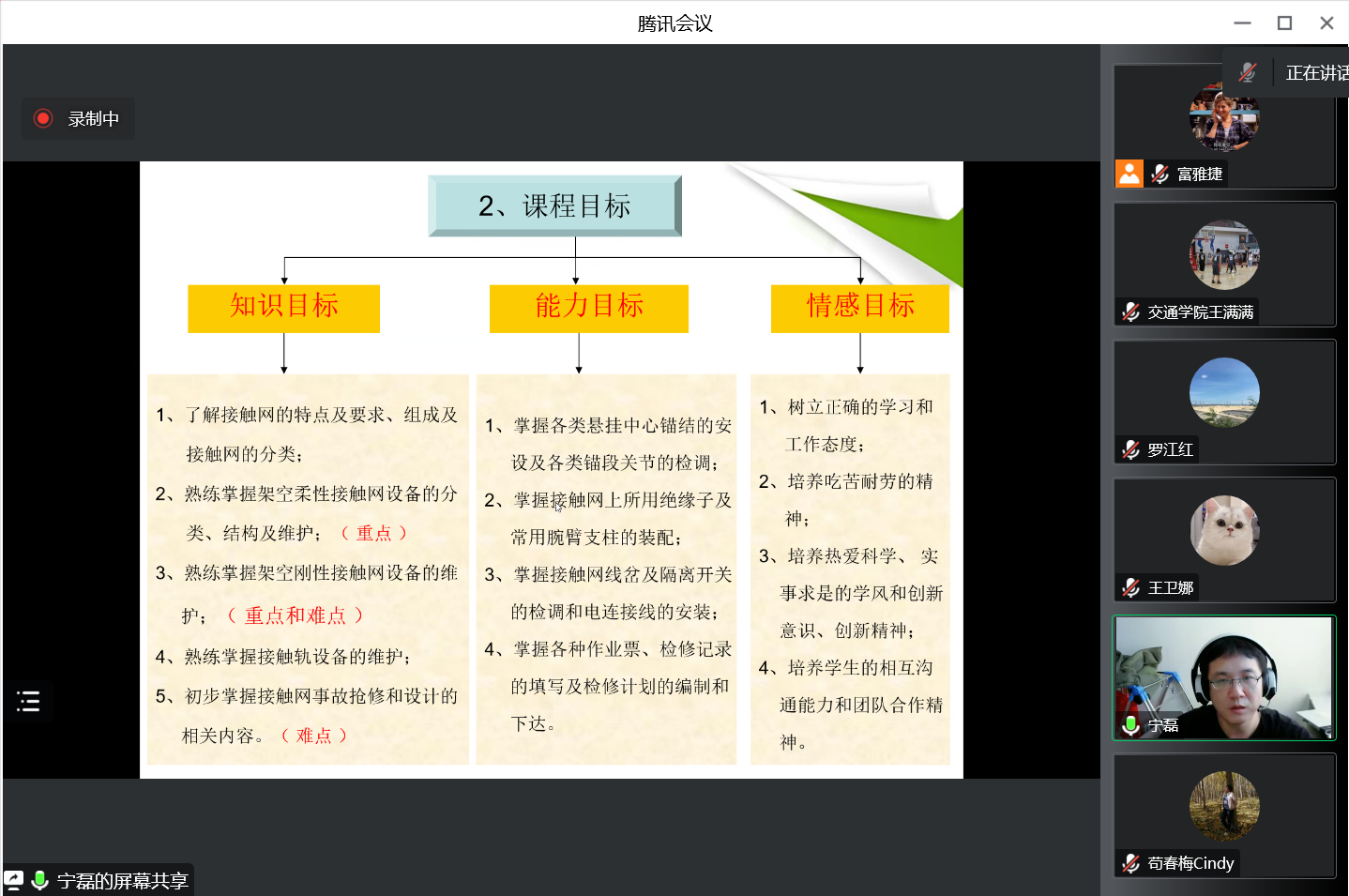The image size is (1349, 896).
Task: Toggle muted microphone icon for 交通学院王满满
Action: pos(1131,311)
